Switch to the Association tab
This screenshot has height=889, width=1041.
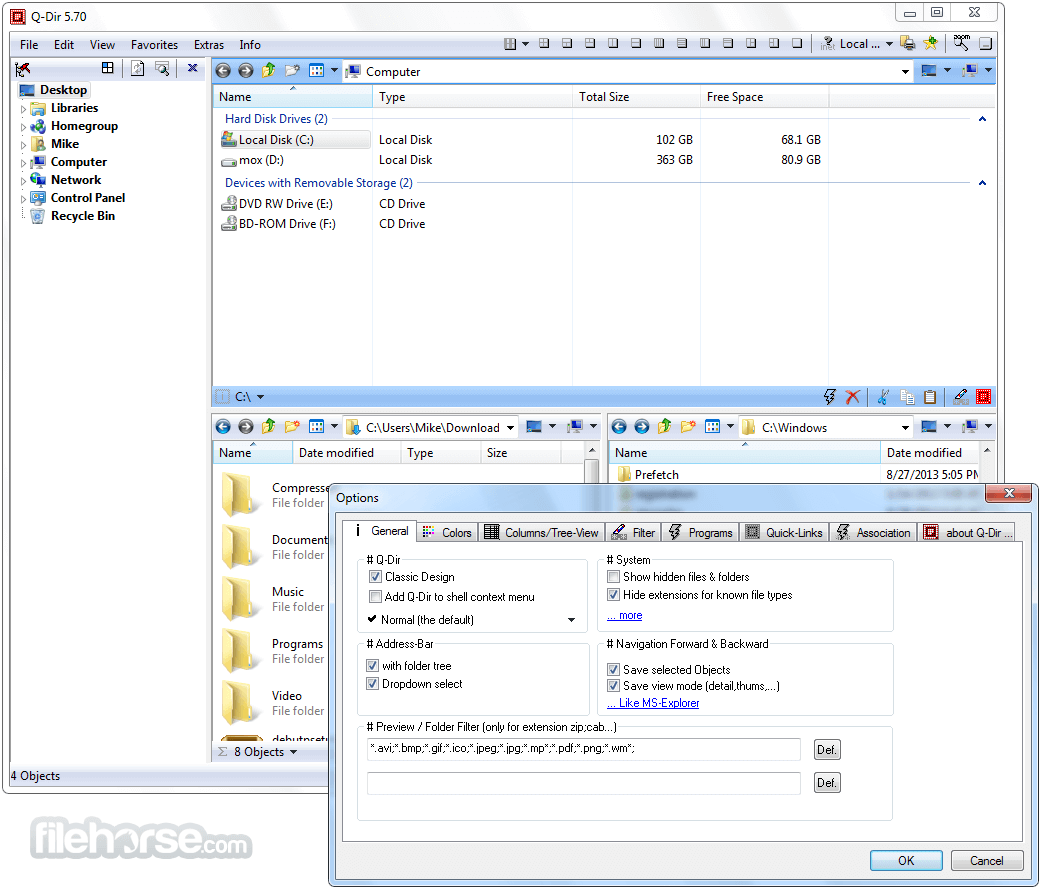click(x=874, y=532)
